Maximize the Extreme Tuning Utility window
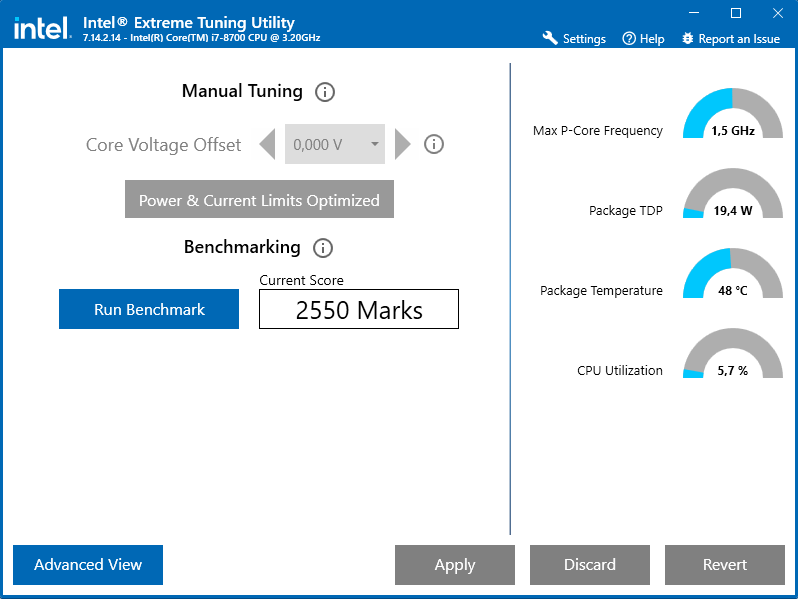Image resolution: width=798 pixels, height=599 pixels. pyautogui.click(x=736, y=13)
